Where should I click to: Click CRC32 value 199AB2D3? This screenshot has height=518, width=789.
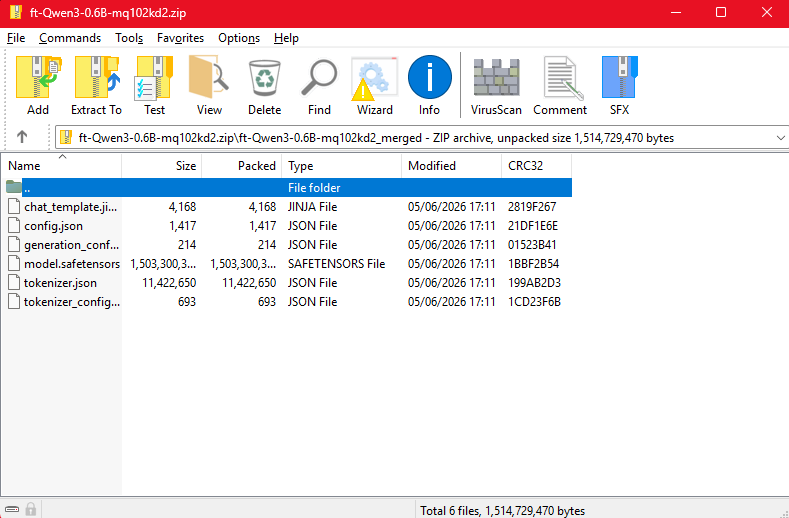click(x=534, y=283)
